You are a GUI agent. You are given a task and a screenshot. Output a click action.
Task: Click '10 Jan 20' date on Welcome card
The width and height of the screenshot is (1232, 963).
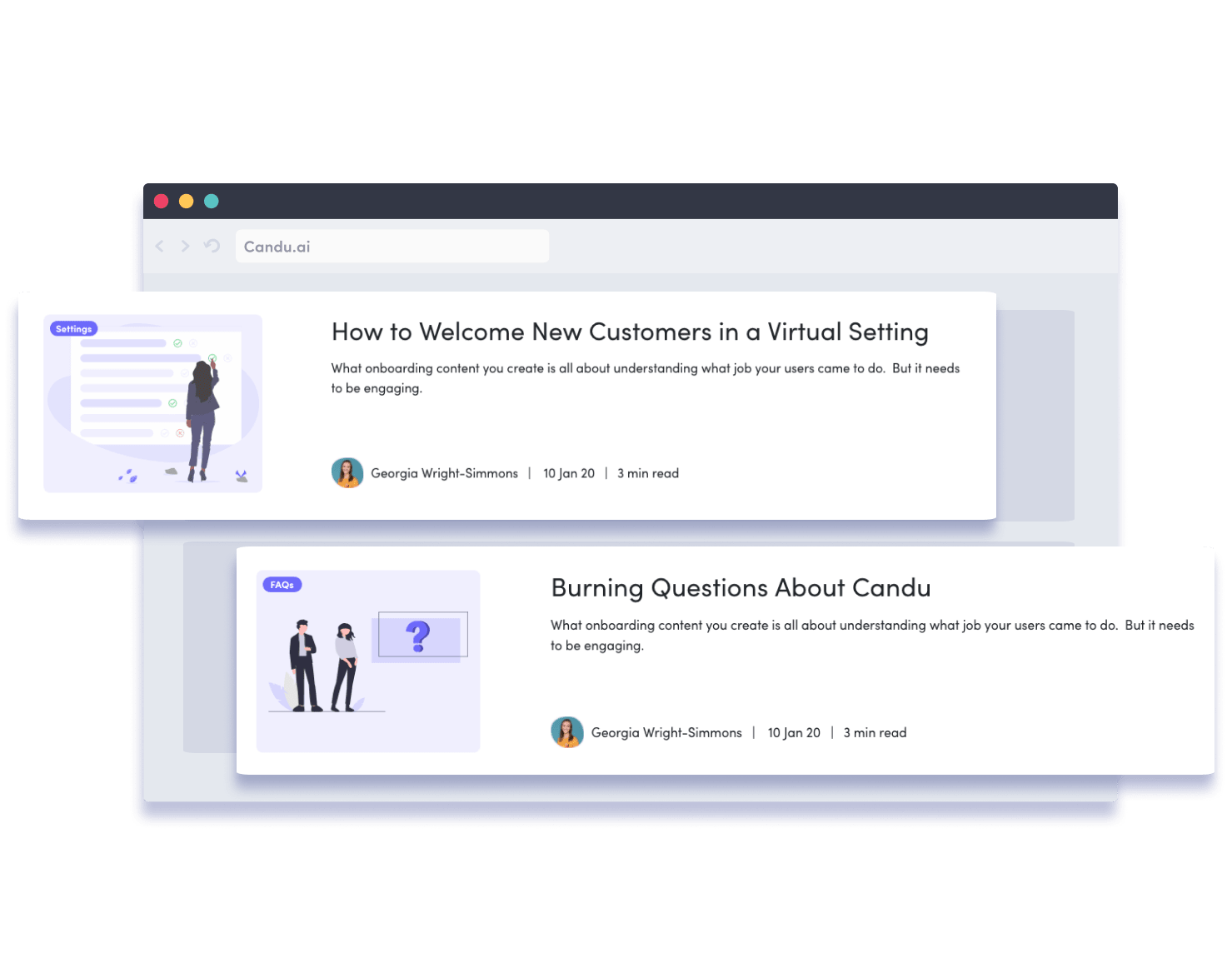point(569,473)
